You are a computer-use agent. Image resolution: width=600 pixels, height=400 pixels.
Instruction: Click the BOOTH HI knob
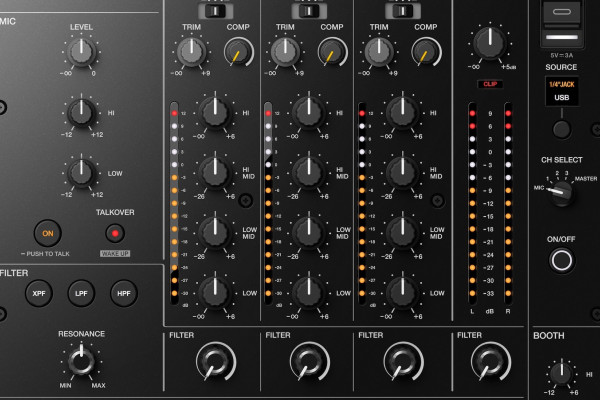[x=561, y=373]
